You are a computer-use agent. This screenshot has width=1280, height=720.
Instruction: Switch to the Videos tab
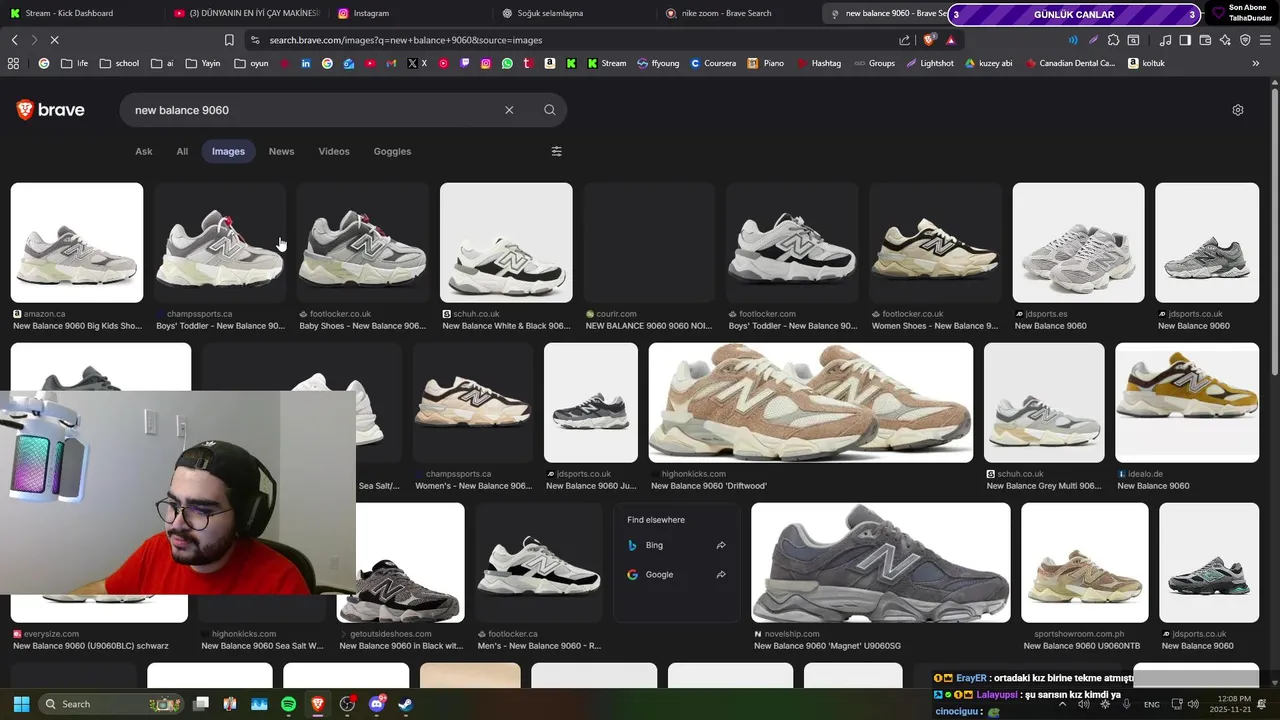(334, 151)
